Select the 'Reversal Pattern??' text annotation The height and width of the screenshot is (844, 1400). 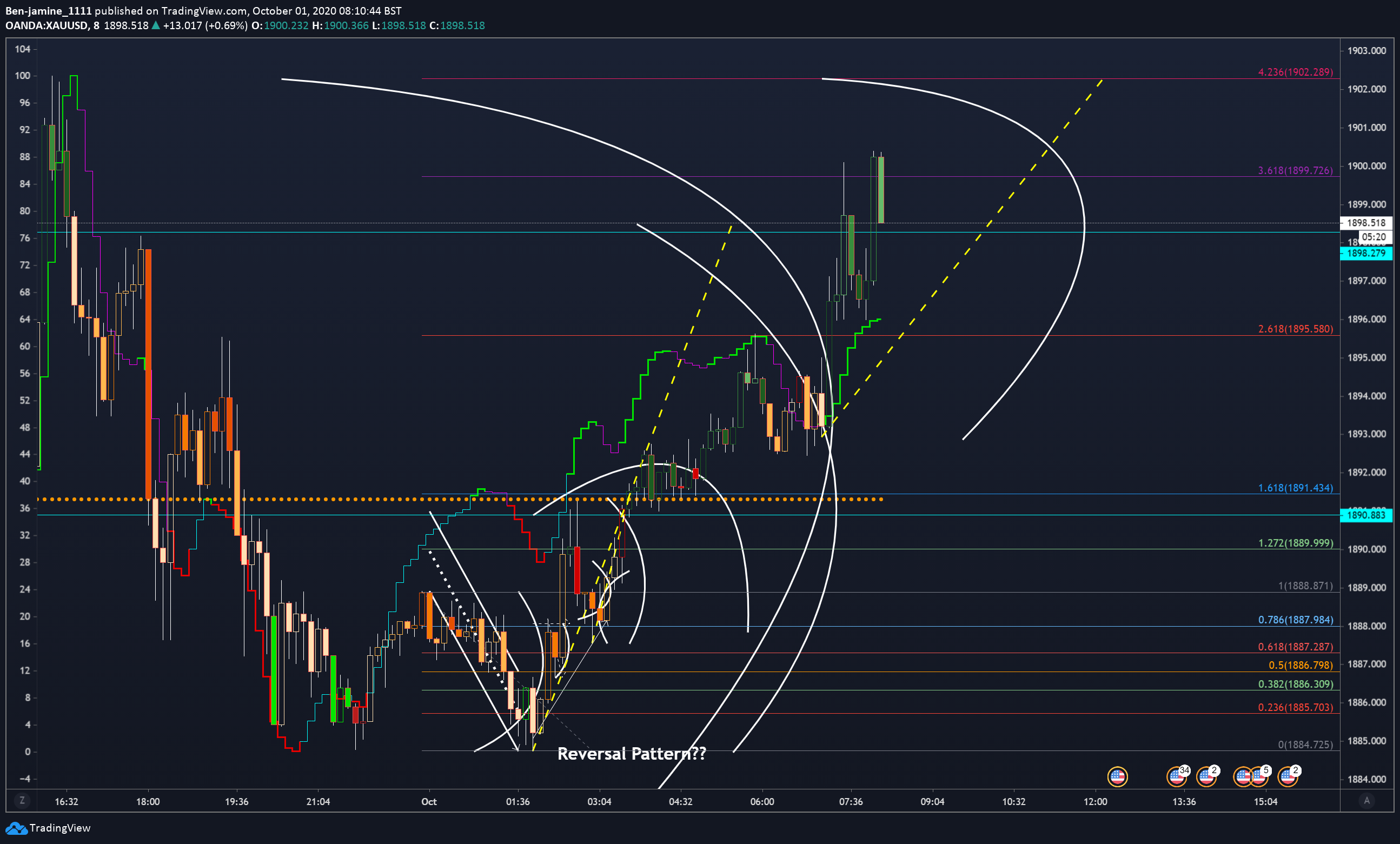coord(631,754)
